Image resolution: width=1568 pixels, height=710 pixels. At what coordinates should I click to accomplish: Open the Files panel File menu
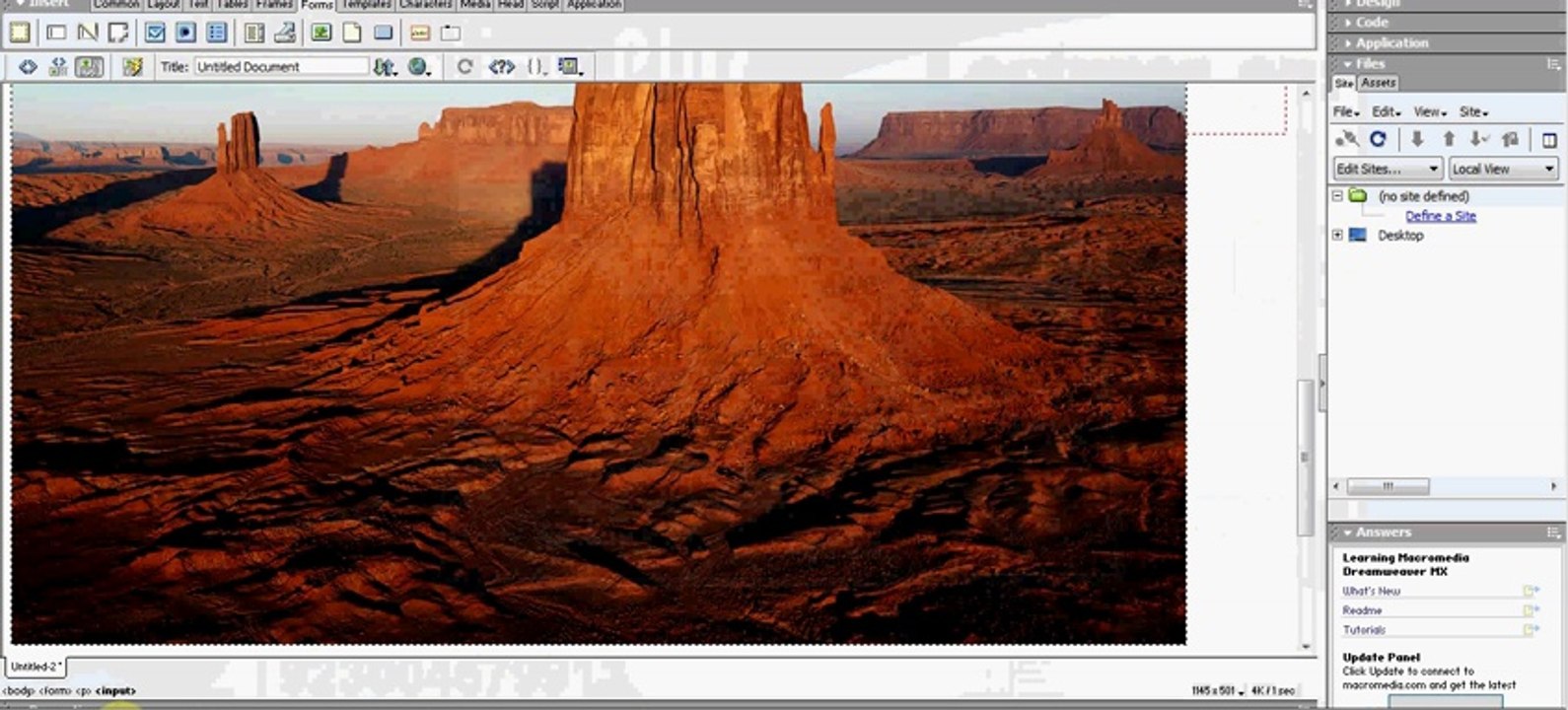point(1346,112)
